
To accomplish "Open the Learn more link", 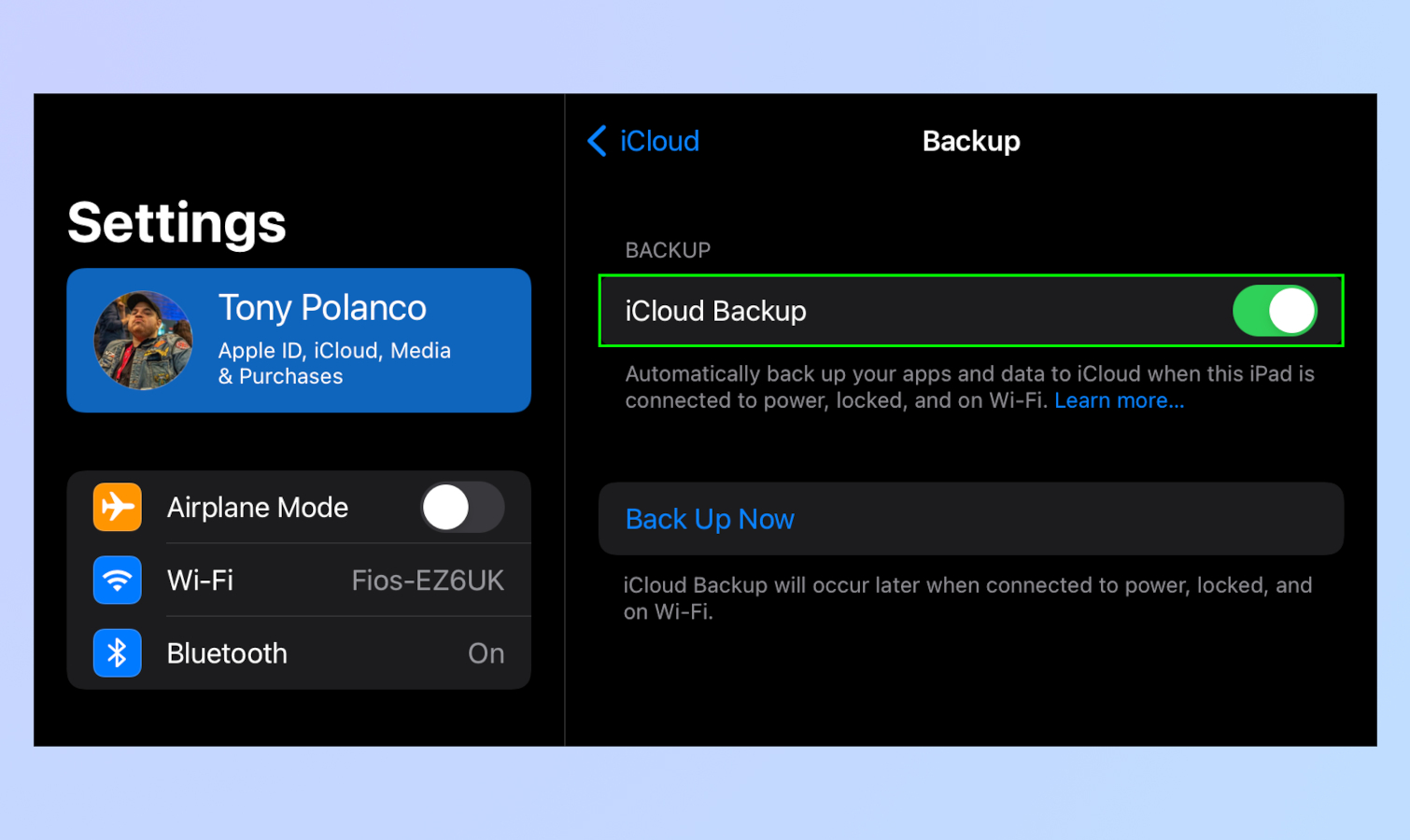I will click(x=1119, y=400).
